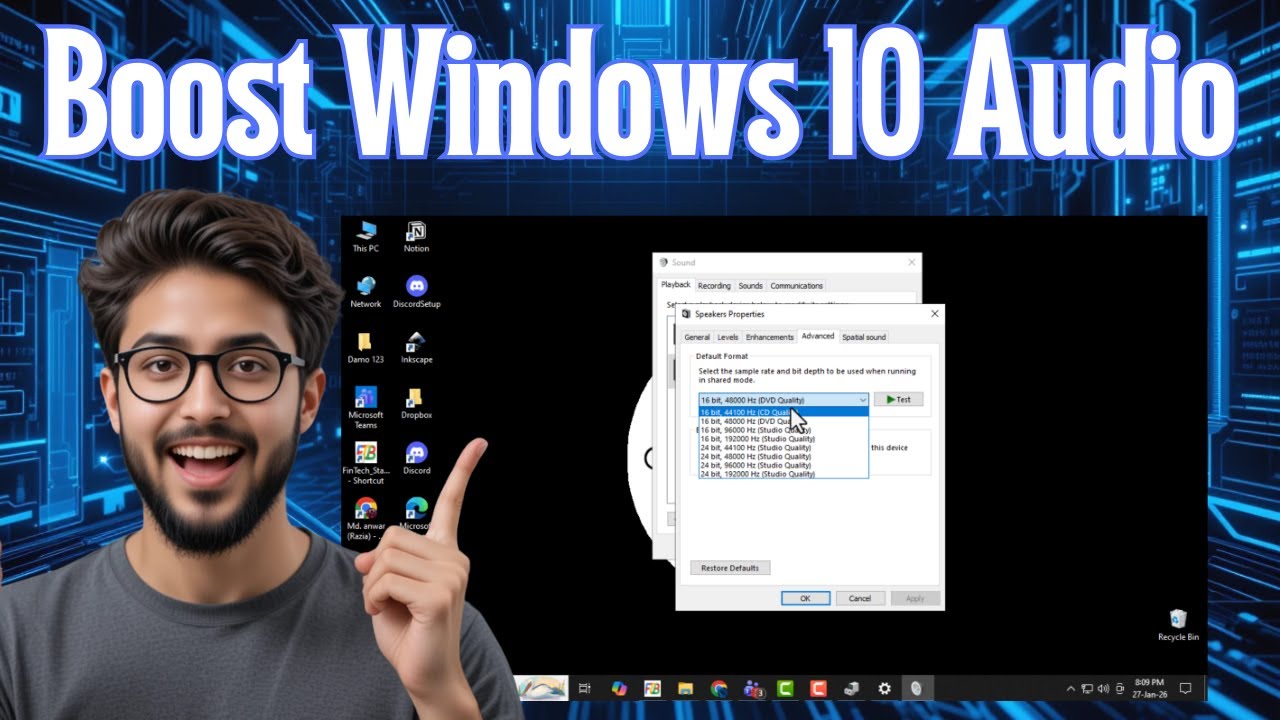The image size is (1280, 720).
Task: Select the Network desktop icon
Action: 366,291
